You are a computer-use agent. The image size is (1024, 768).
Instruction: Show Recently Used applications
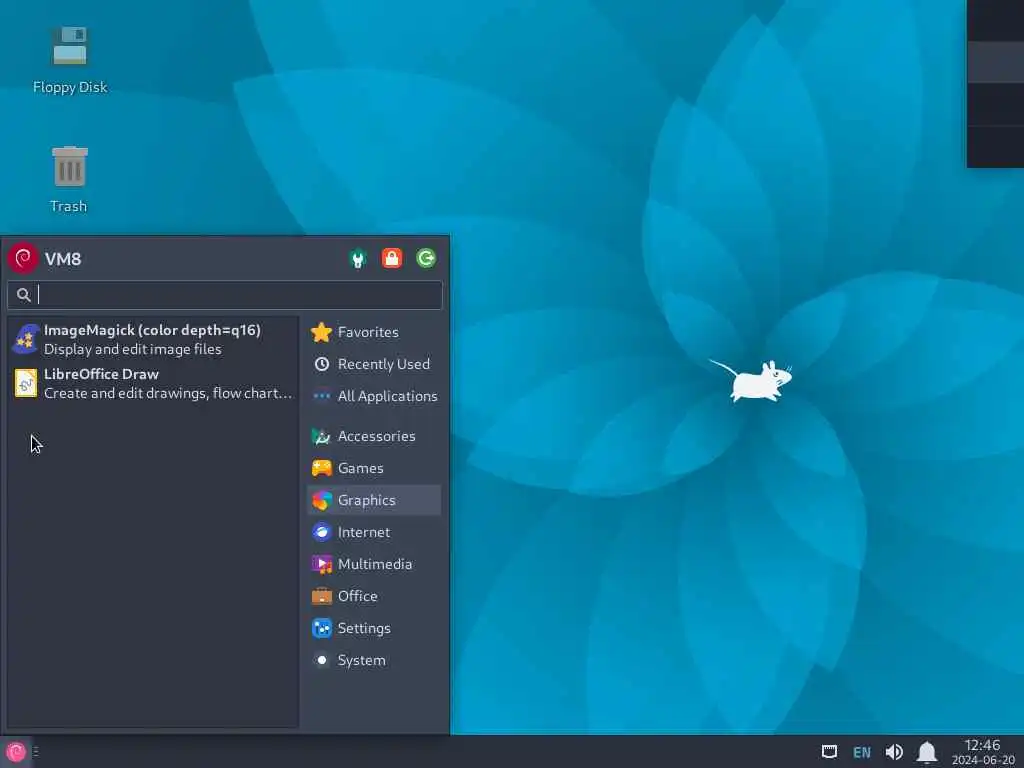(x=374, y=364)
